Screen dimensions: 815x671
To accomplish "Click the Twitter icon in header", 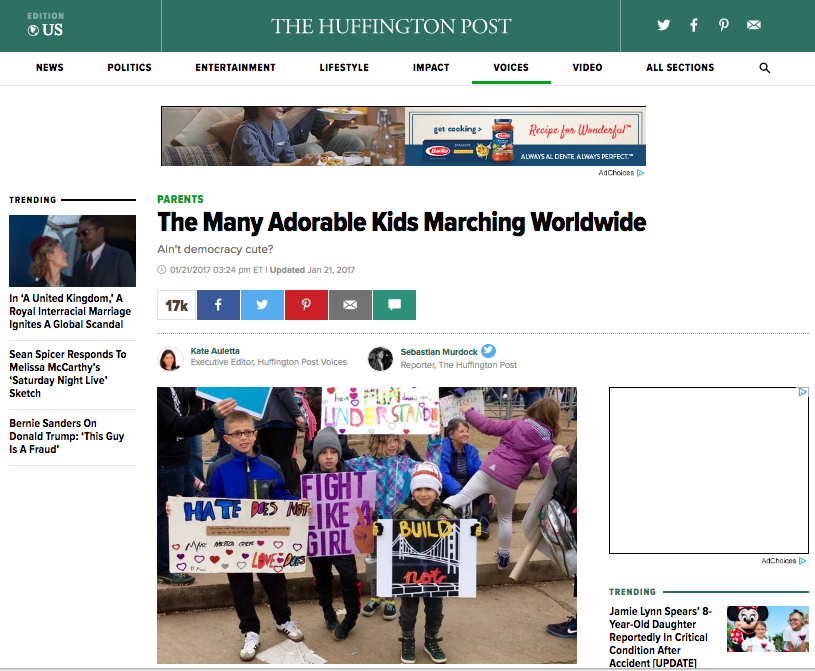I will click(663, 25).
